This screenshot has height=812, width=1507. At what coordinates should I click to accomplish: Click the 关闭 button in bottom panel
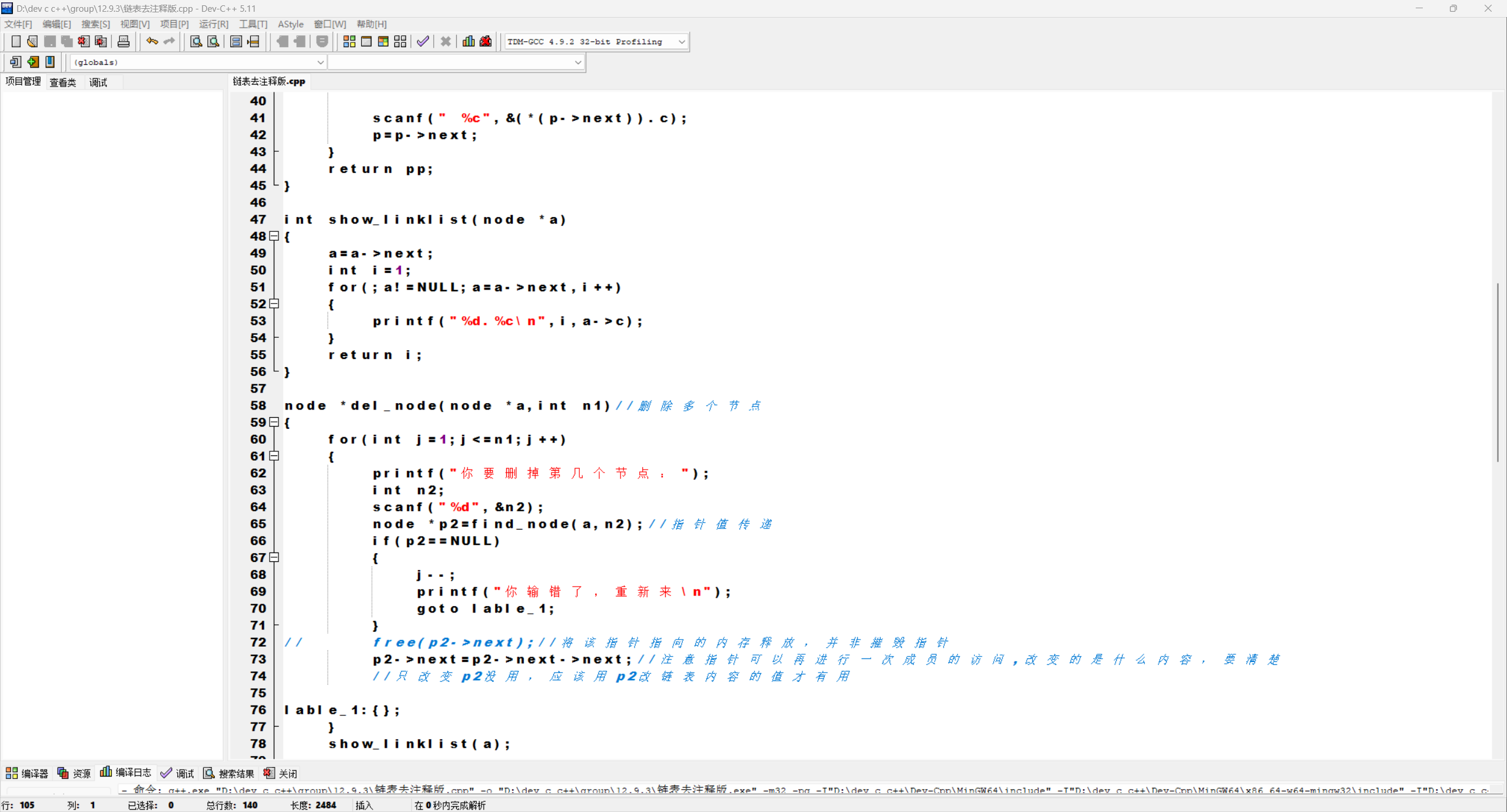tap(281, 773)
